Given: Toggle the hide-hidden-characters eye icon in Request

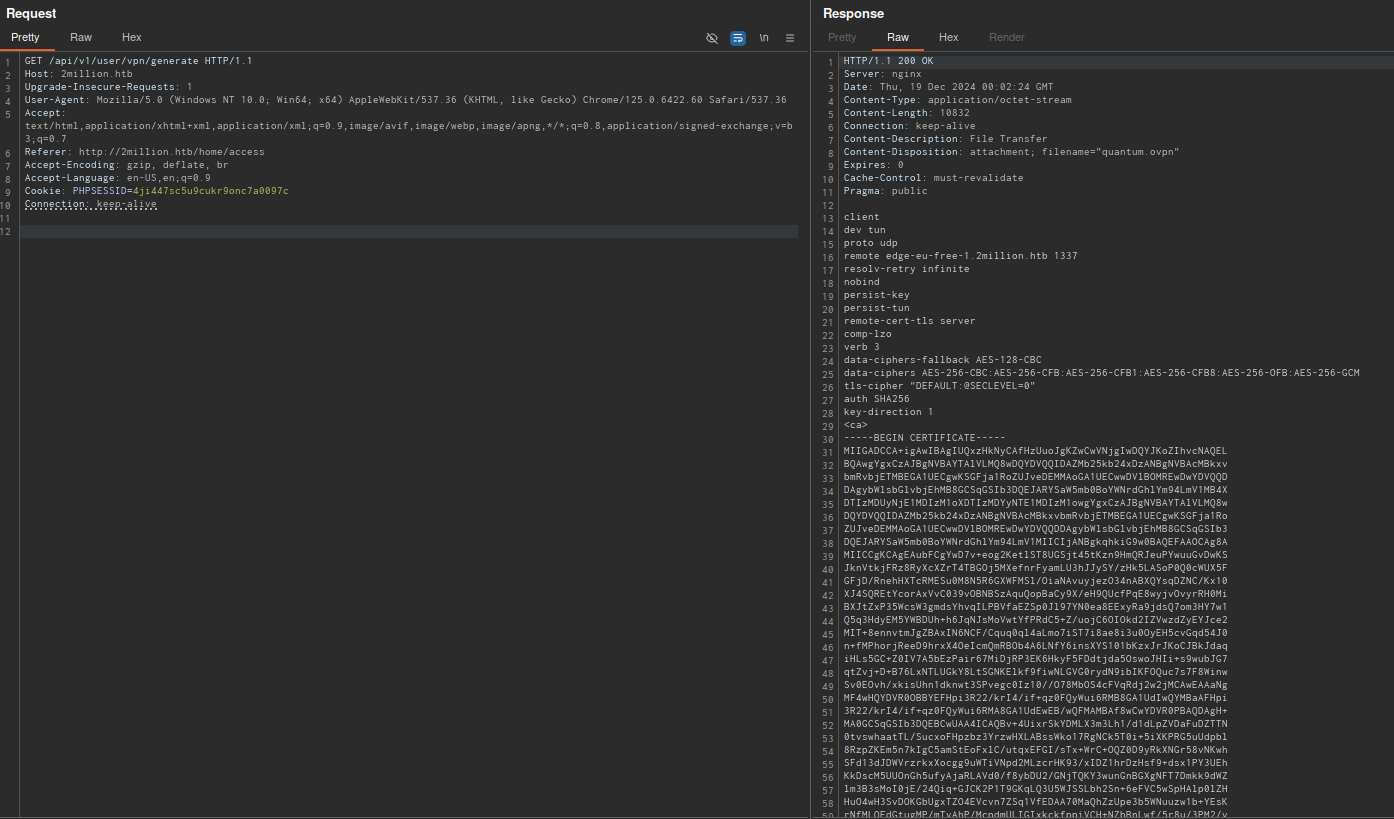Looking at the screenshot, I should coord(712,38).
